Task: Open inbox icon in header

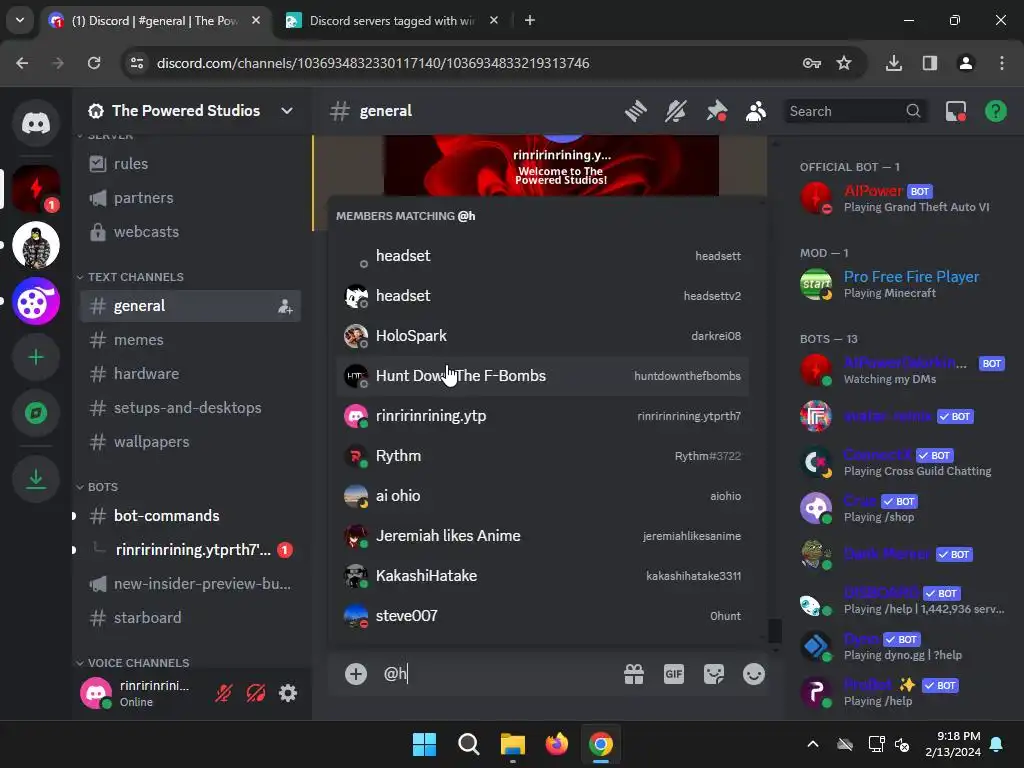Action: [955, 111]
